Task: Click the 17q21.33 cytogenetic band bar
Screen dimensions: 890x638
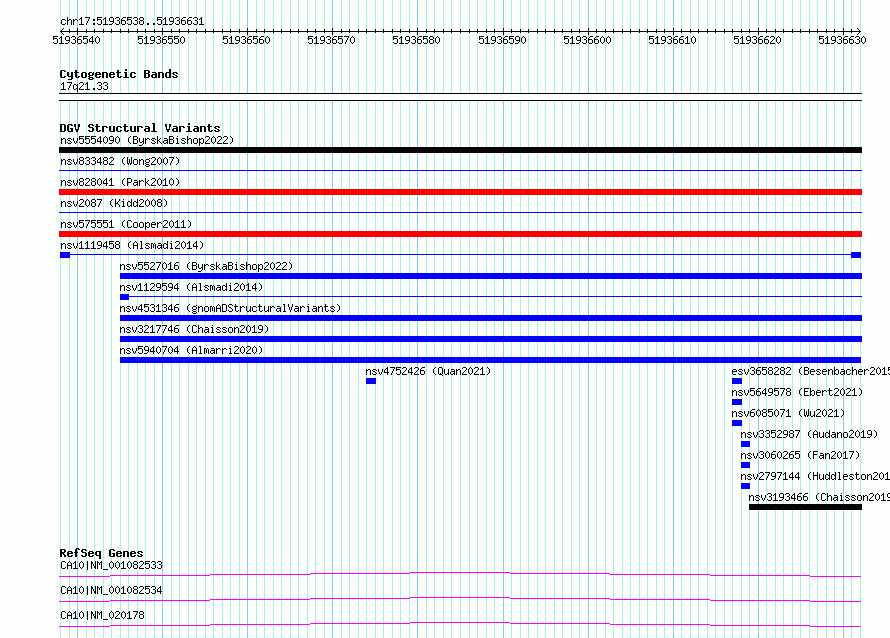Action: 460,97
